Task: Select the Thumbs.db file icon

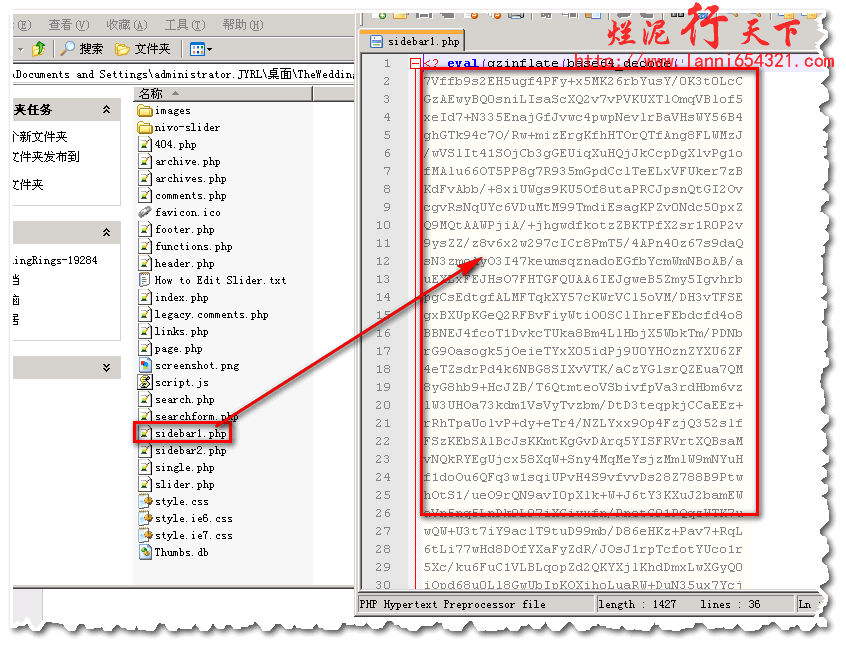Action: click(x=145, y=553)
